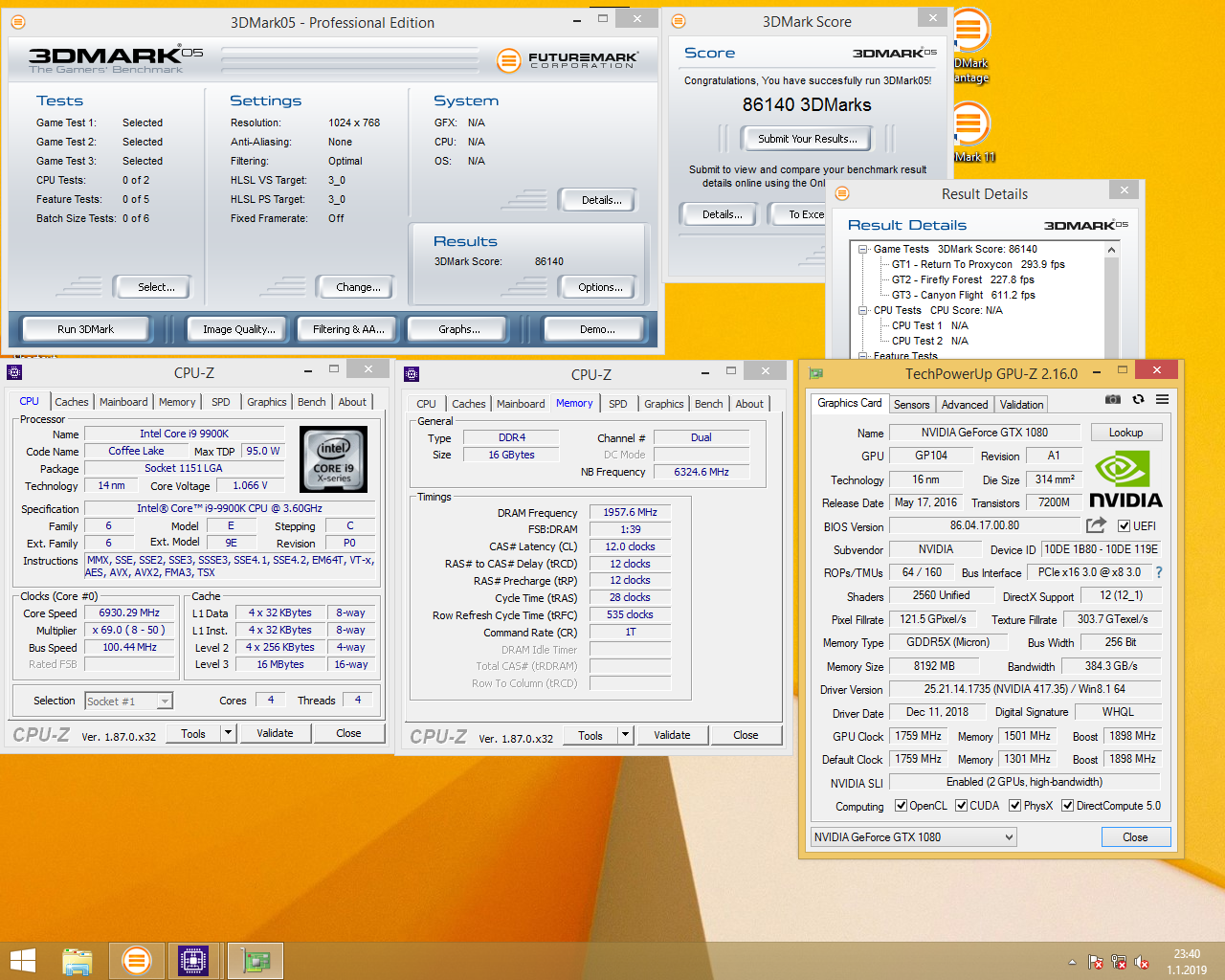Click the NVIDIA logo in GPU-Z
Viewport: 1225px width, 980px height.
(x=1125, y=480)
